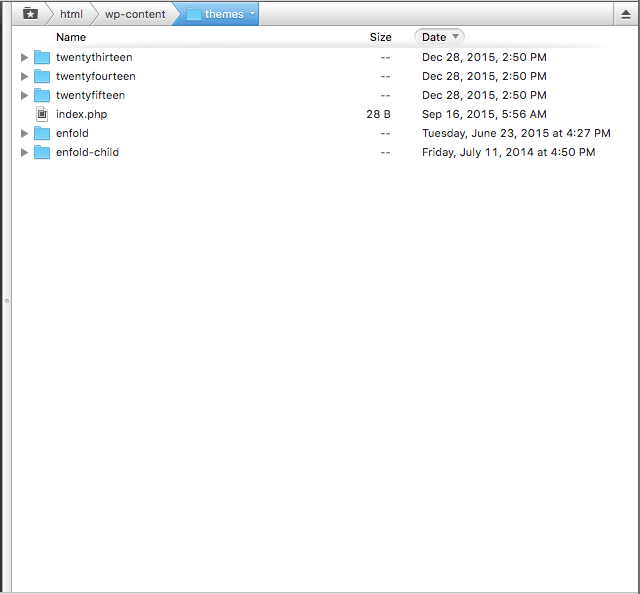Image resolution: width=640 pixels, height=594 pixels.
Task: Select the twentythirteen folder name
Action: 94,57
